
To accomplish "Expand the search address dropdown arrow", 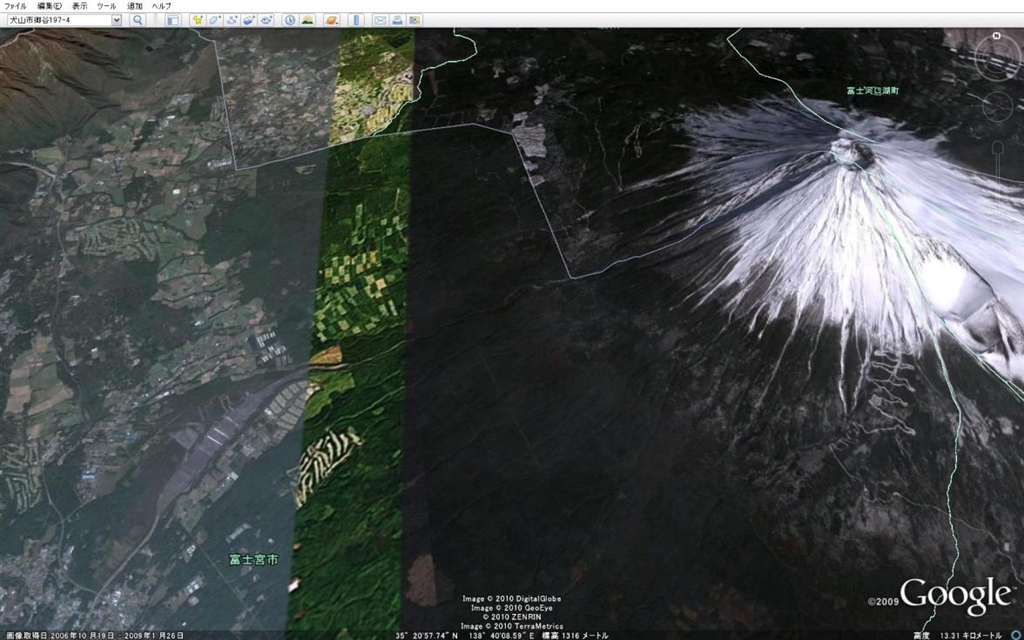I will click(x=116, y=20).
